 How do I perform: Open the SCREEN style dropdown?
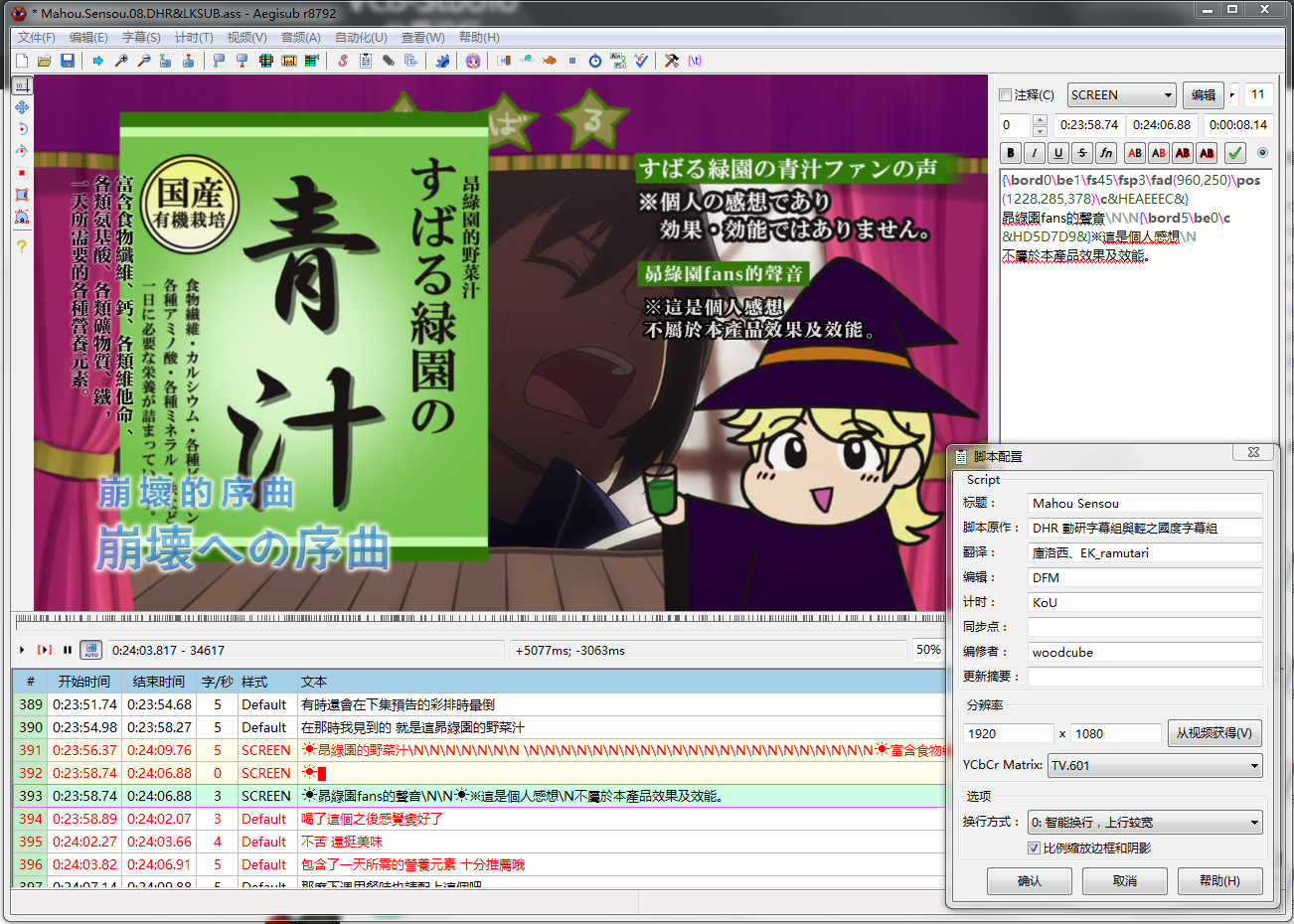coord(1122,95)
